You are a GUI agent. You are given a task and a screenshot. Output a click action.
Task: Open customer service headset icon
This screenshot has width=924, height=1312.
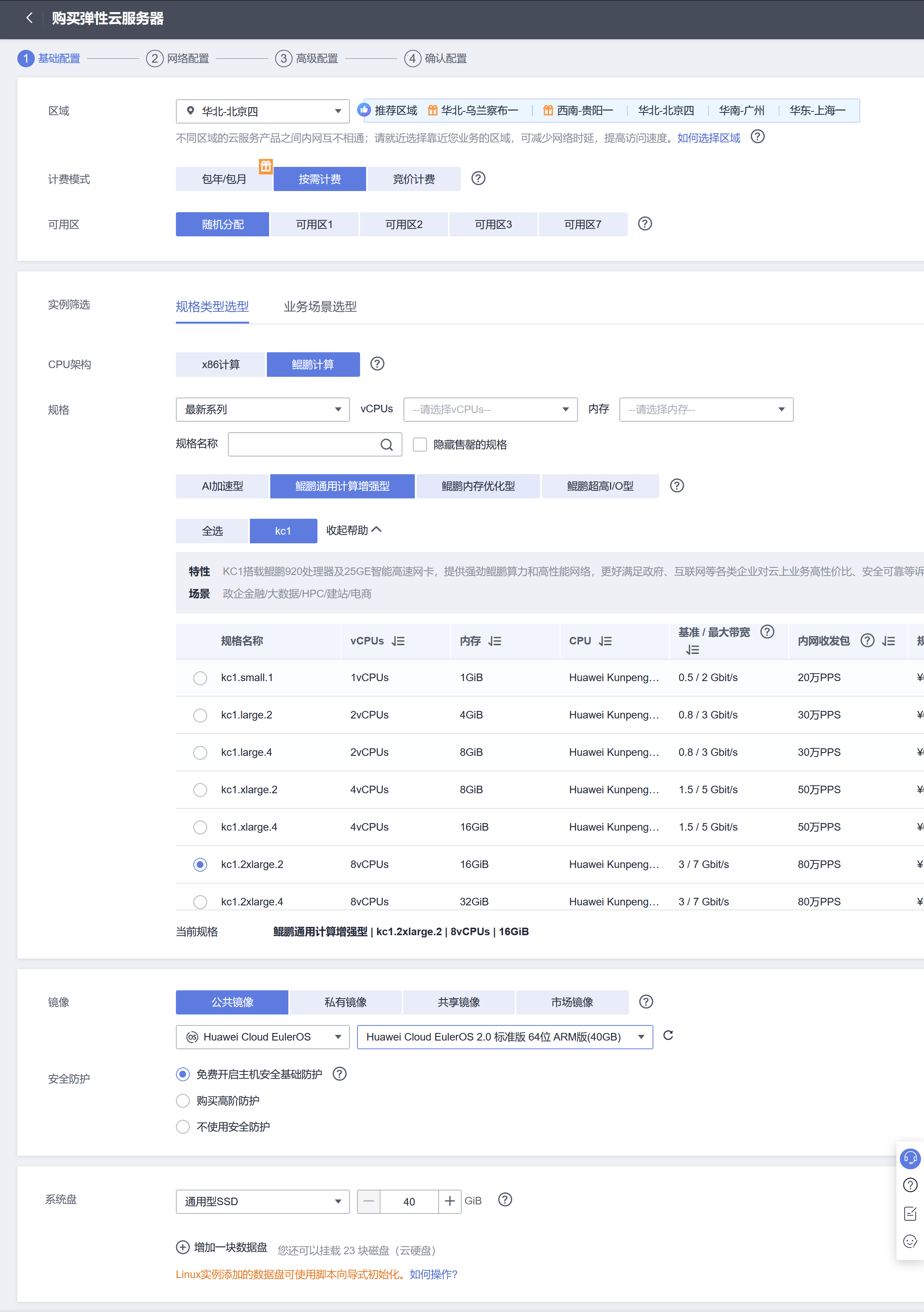point(910,1158)
